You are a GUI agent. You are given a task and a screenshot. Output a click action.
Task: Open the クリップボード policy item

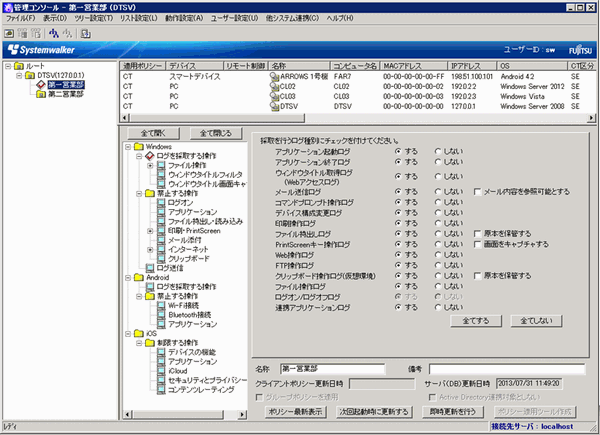coord(188,258)
